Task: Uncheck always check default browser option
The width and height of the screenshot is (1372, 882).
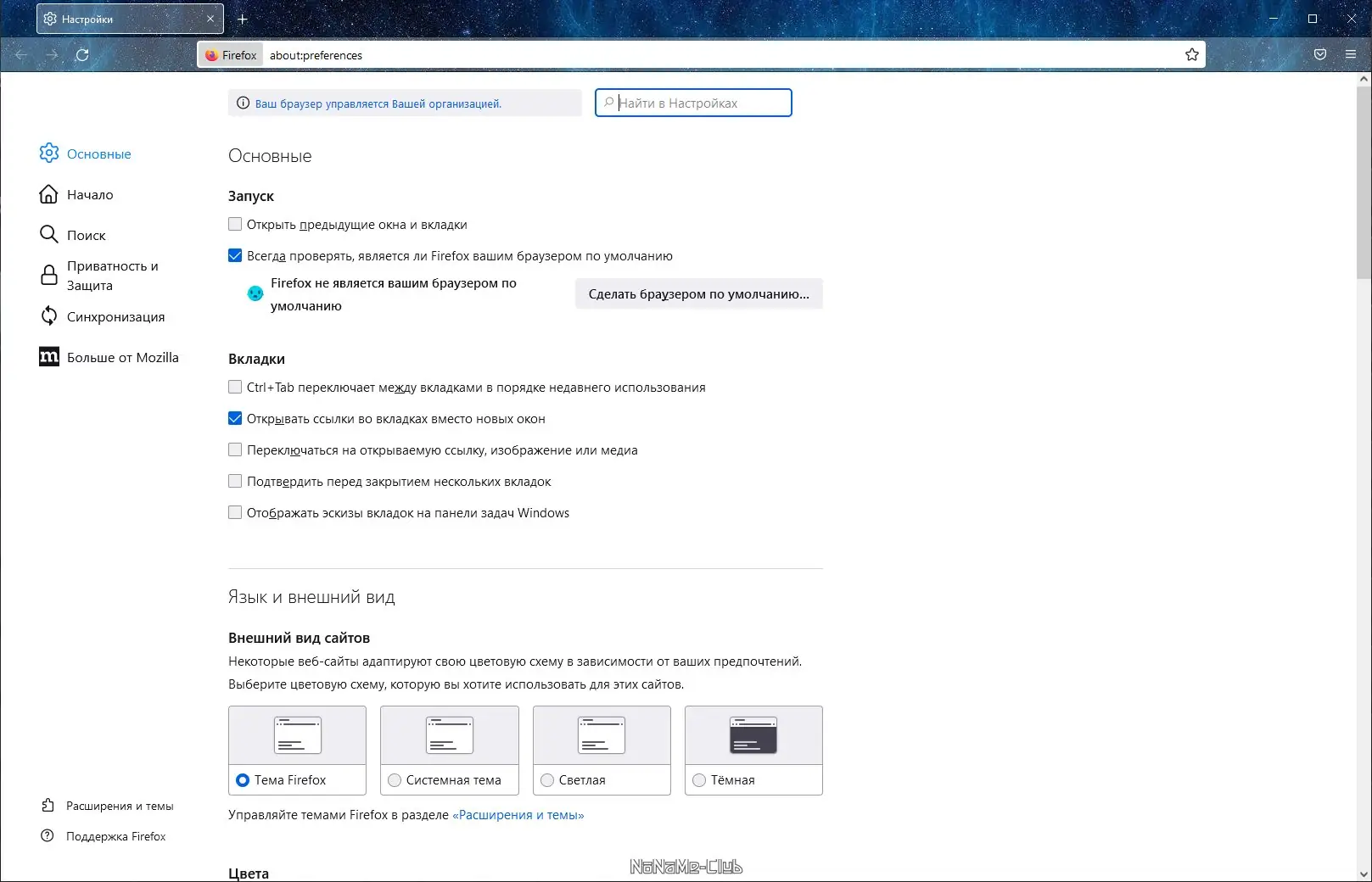Action: pyautogui.click(x=235, y=255)
